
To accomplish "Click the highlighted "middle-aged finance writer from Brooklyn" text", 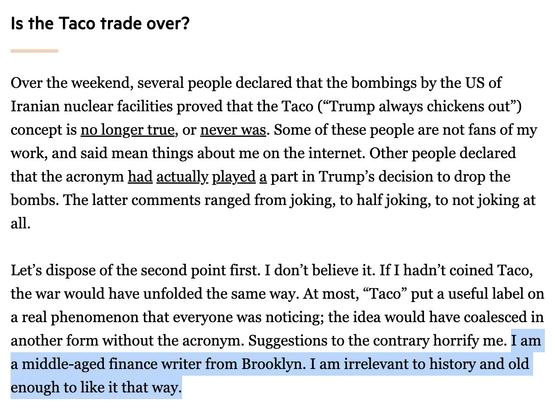I will click(x=162, y=364).
